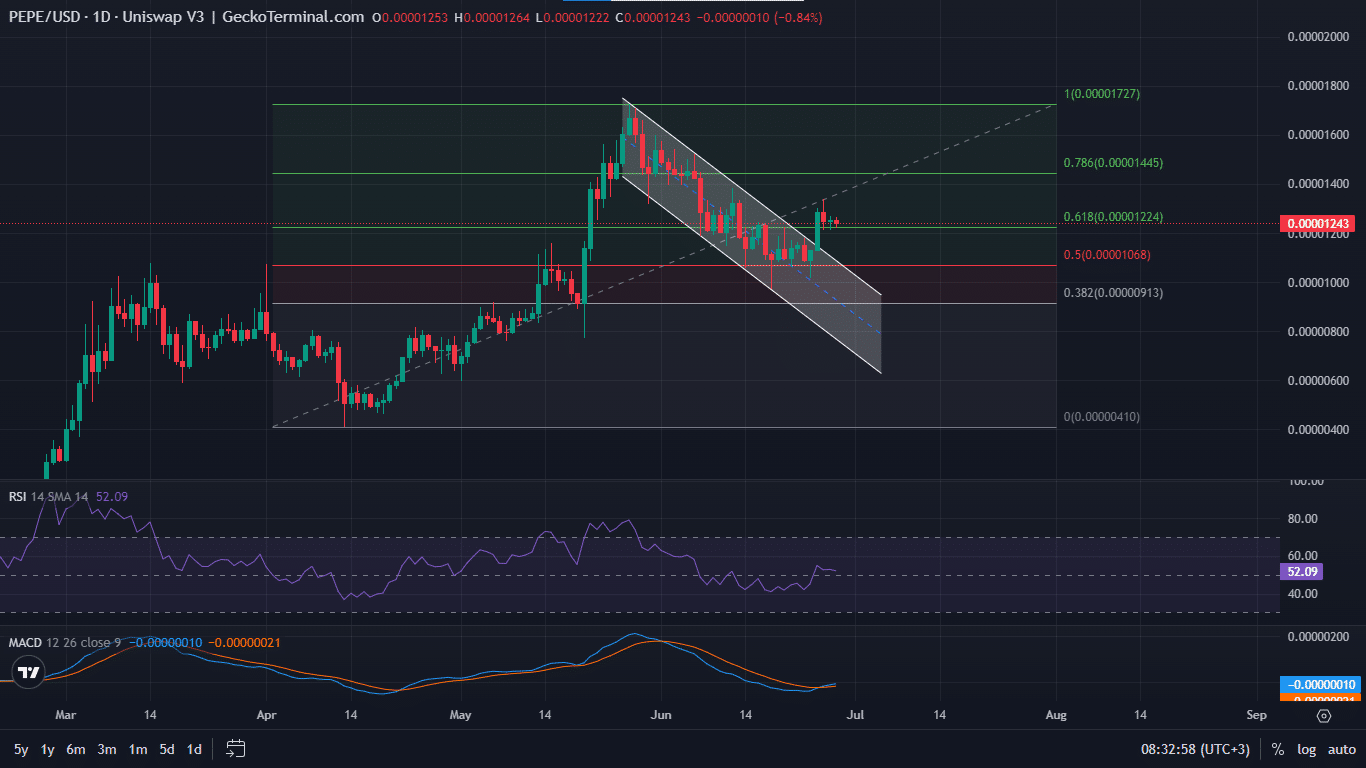The width and height of the screenshot is (1366, 768).
Task: Click the Jul date on time axis
Action: click(855, 716)
